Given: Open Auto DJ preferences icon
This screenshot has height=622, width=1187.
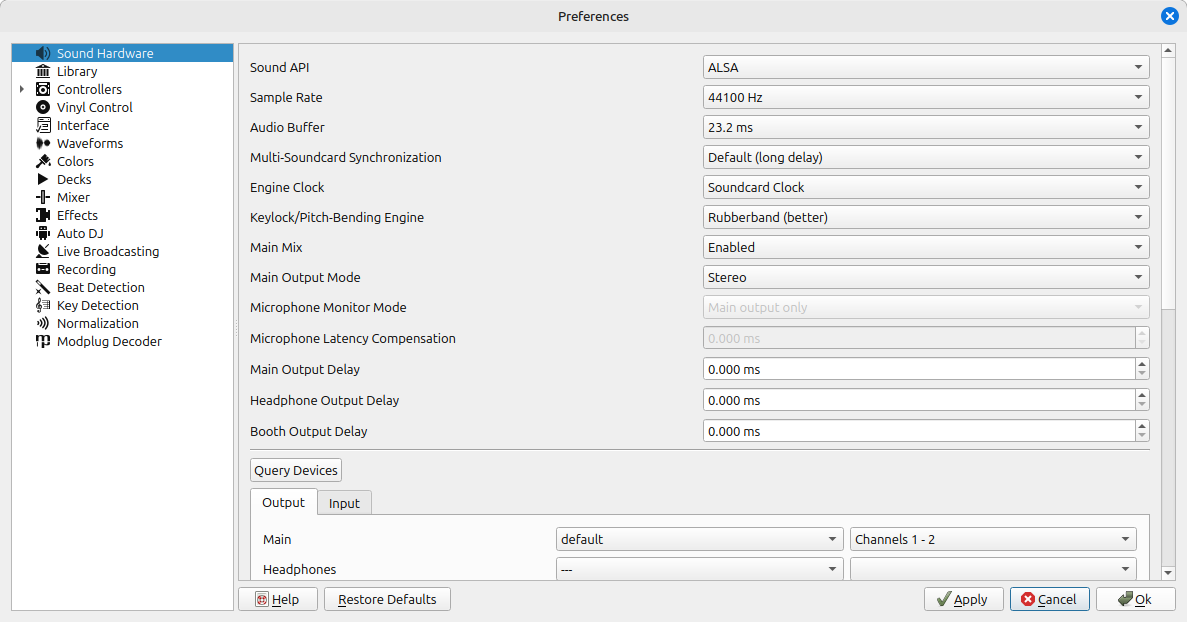Looking at the screenshot, I should click(43, 234).
